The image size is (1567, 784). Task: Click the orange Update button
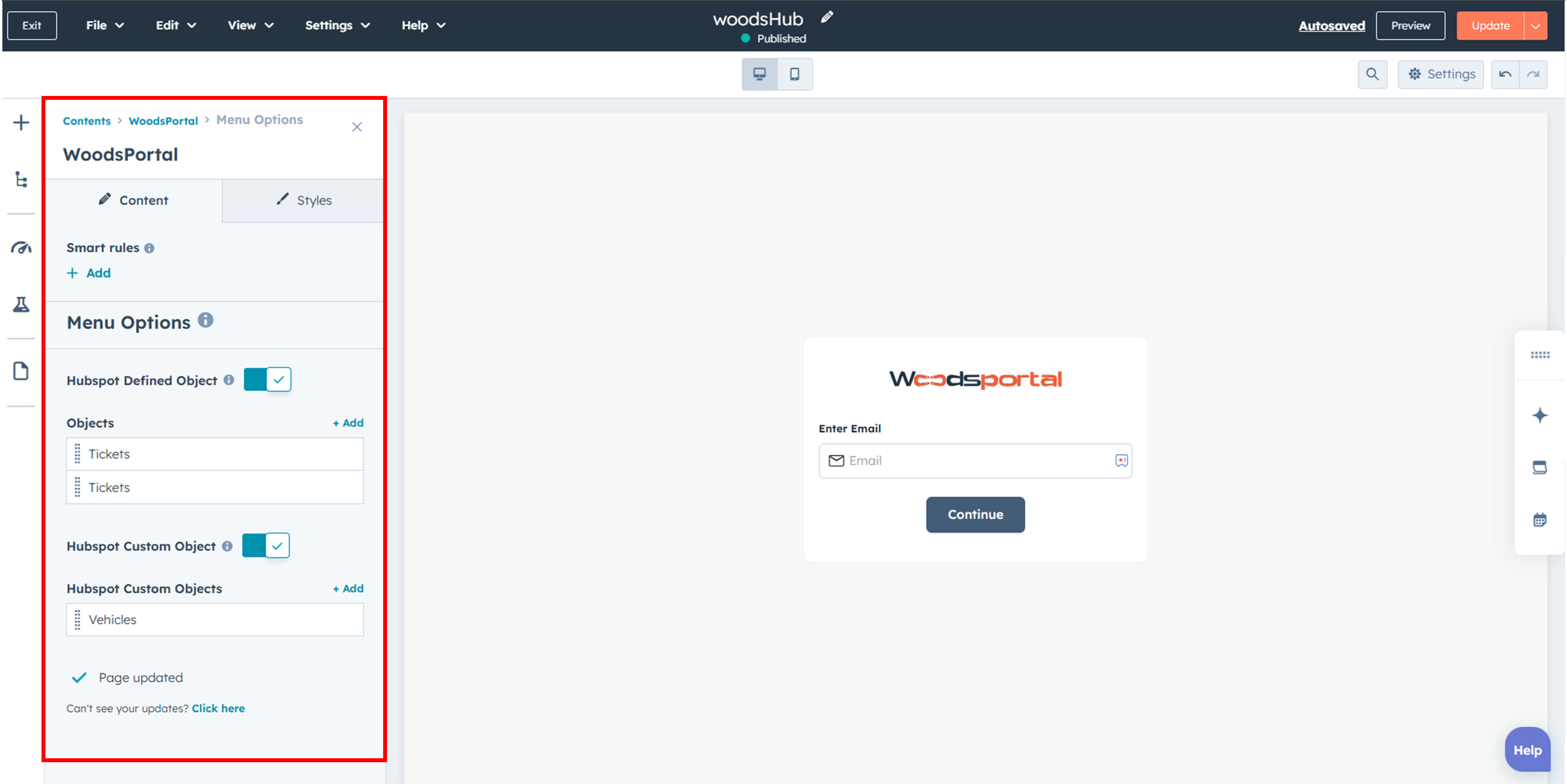tap(1490, 26)
